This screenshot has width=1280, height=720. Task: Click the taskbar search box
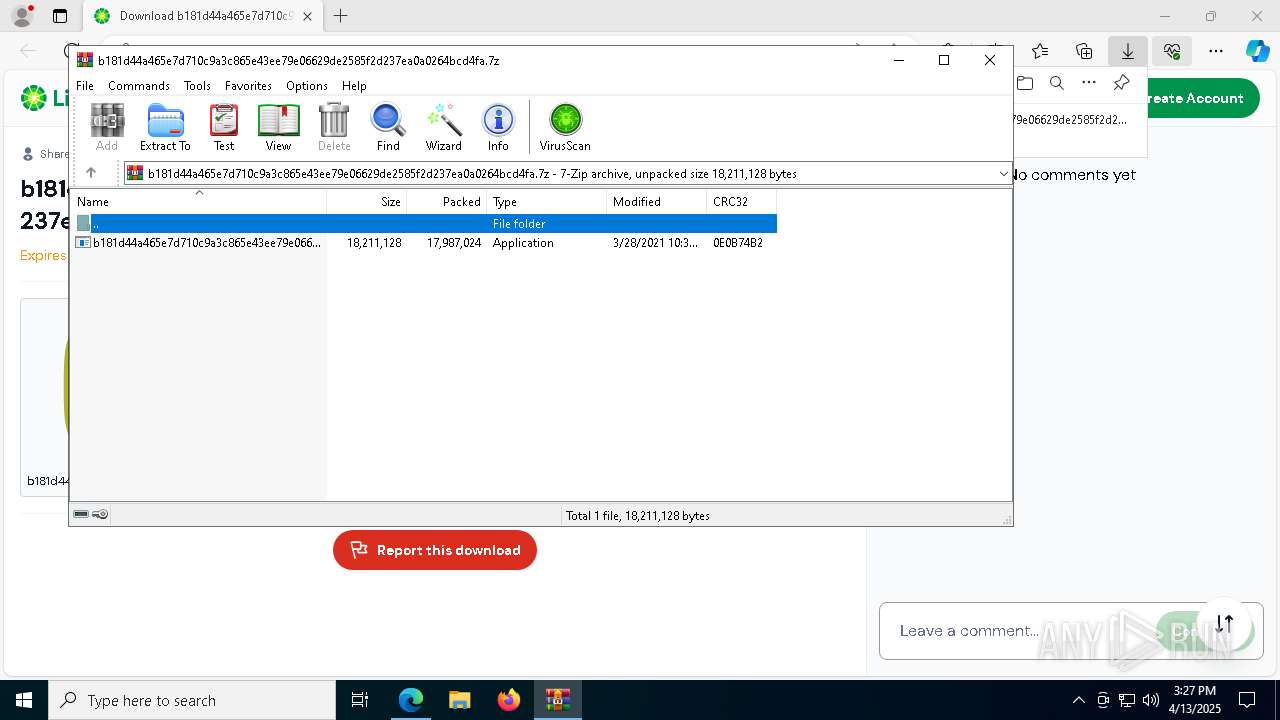click(x=192, y=700)
